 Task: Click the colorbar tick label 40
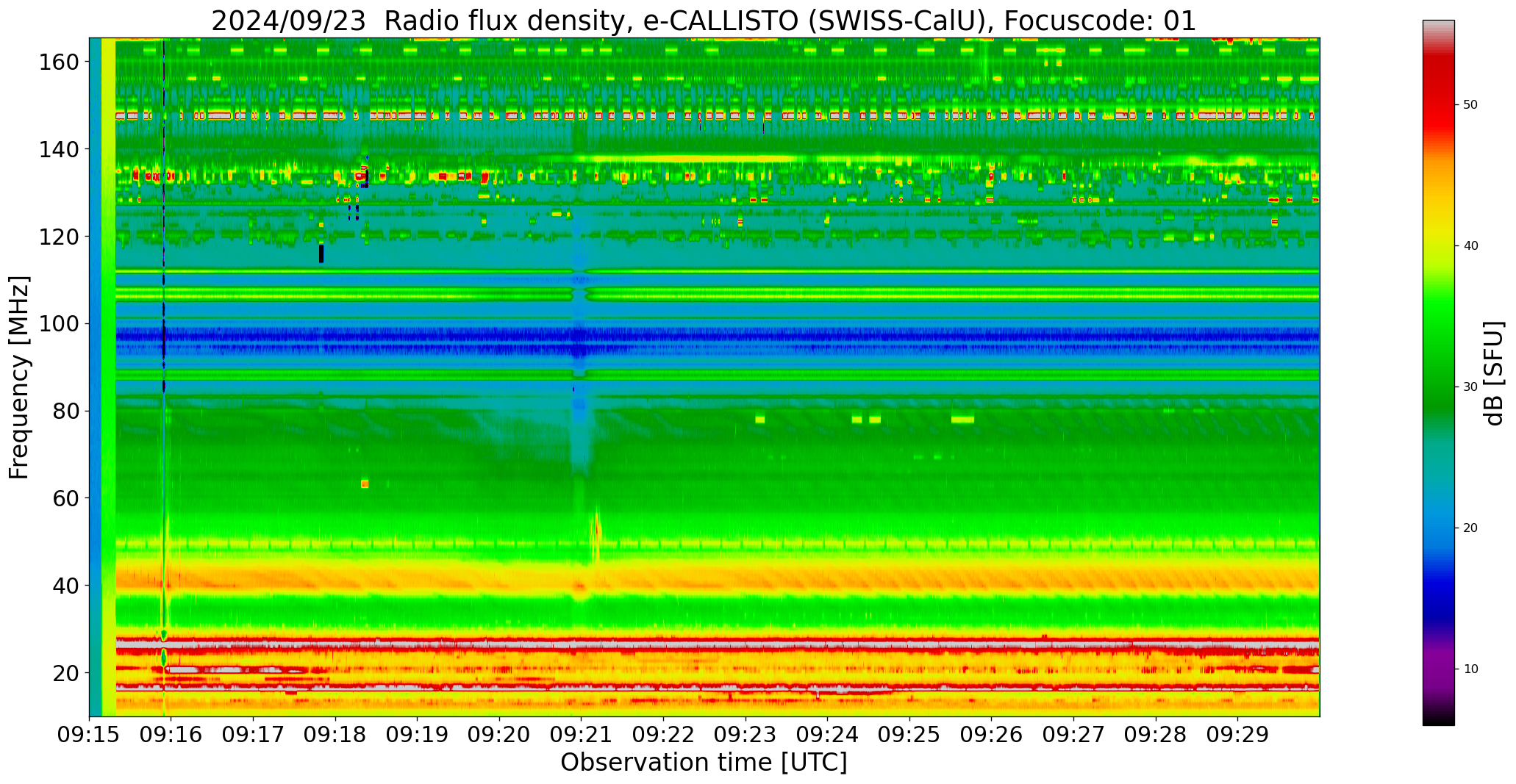(1470, 246)
